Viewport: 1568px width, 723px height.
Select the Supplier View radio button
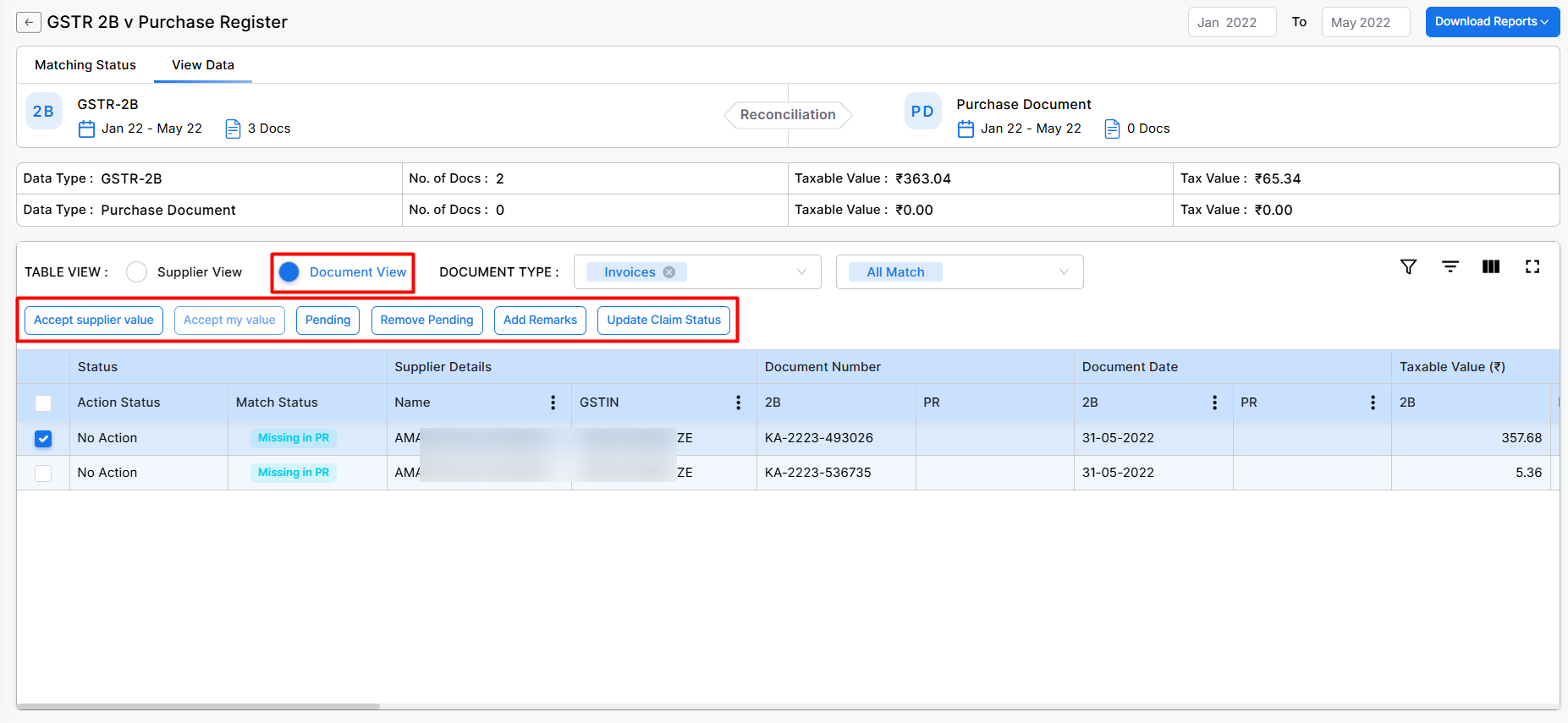tap(136, 272)
